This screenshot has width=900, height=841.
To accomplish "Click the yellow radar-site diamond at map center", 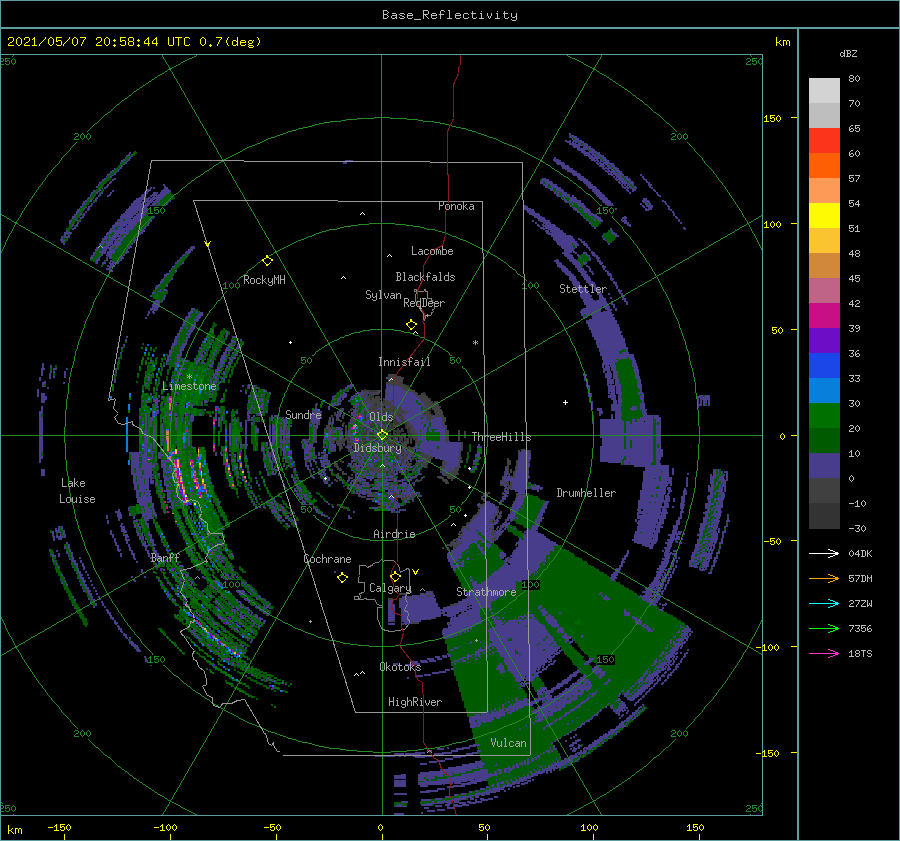I will click(382, 435).
